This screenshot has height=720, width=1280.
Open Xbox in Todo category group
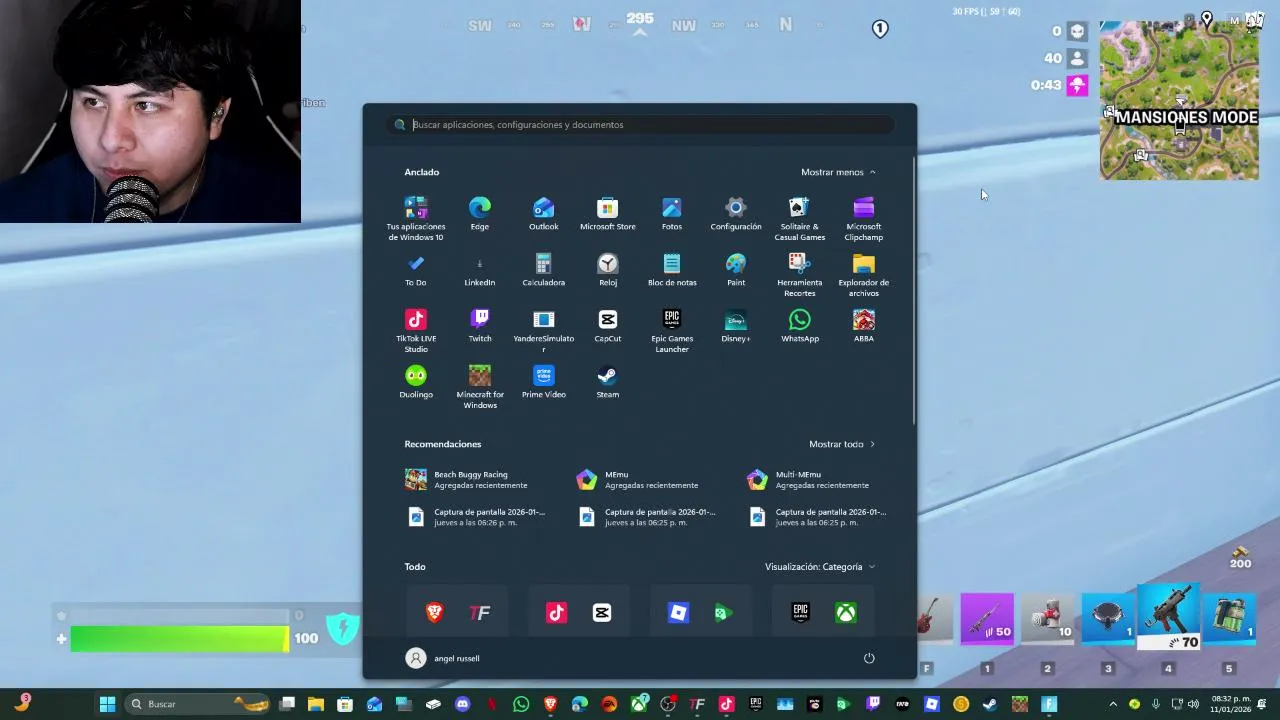[846, 613]
